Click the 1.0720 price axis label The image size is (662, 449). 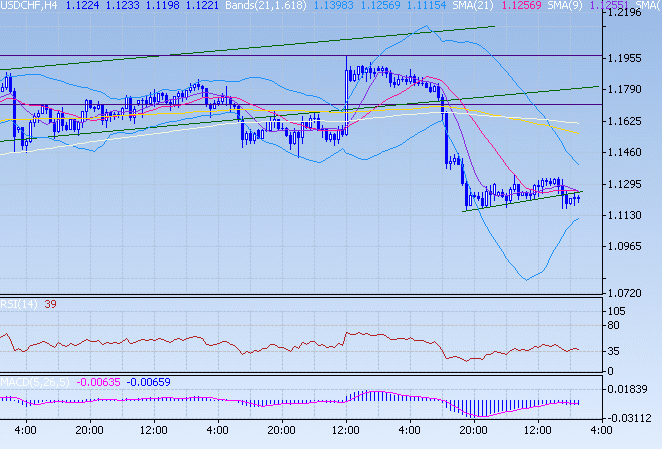click(626, 293)
